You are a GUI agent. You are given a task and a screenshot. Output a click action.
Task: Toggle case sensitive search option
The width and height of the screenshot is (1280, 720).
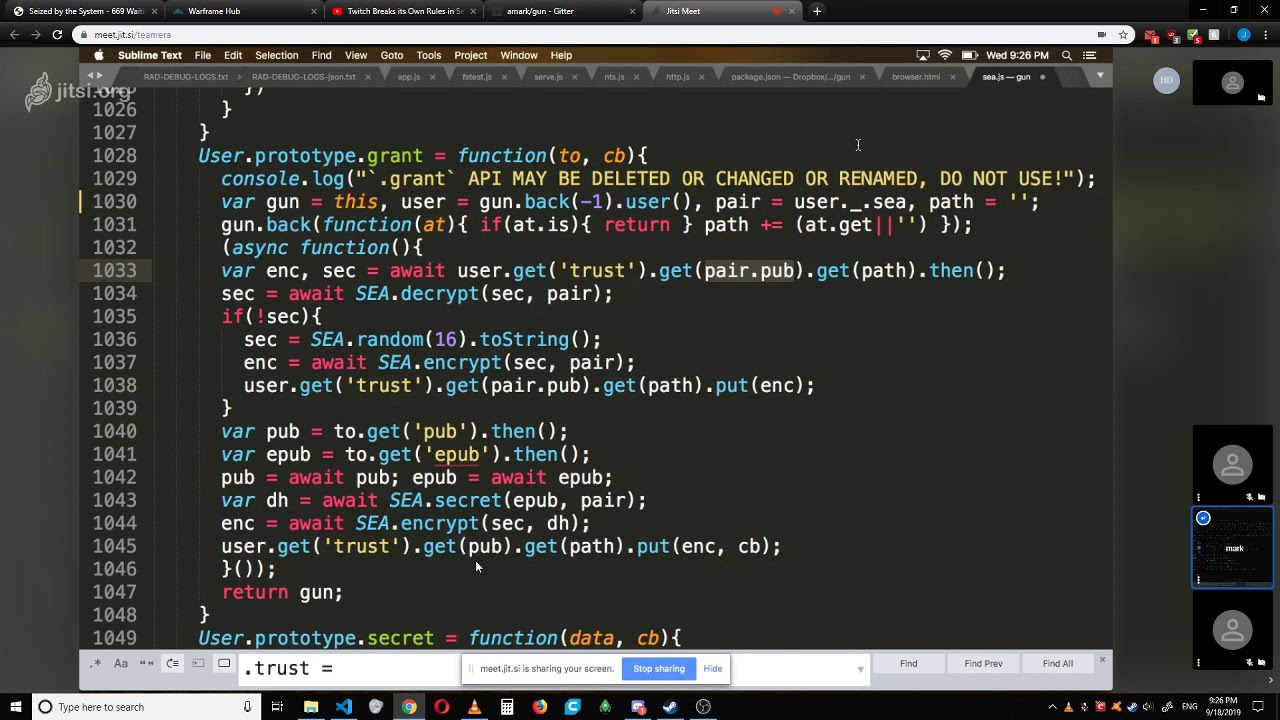[121, 664]
